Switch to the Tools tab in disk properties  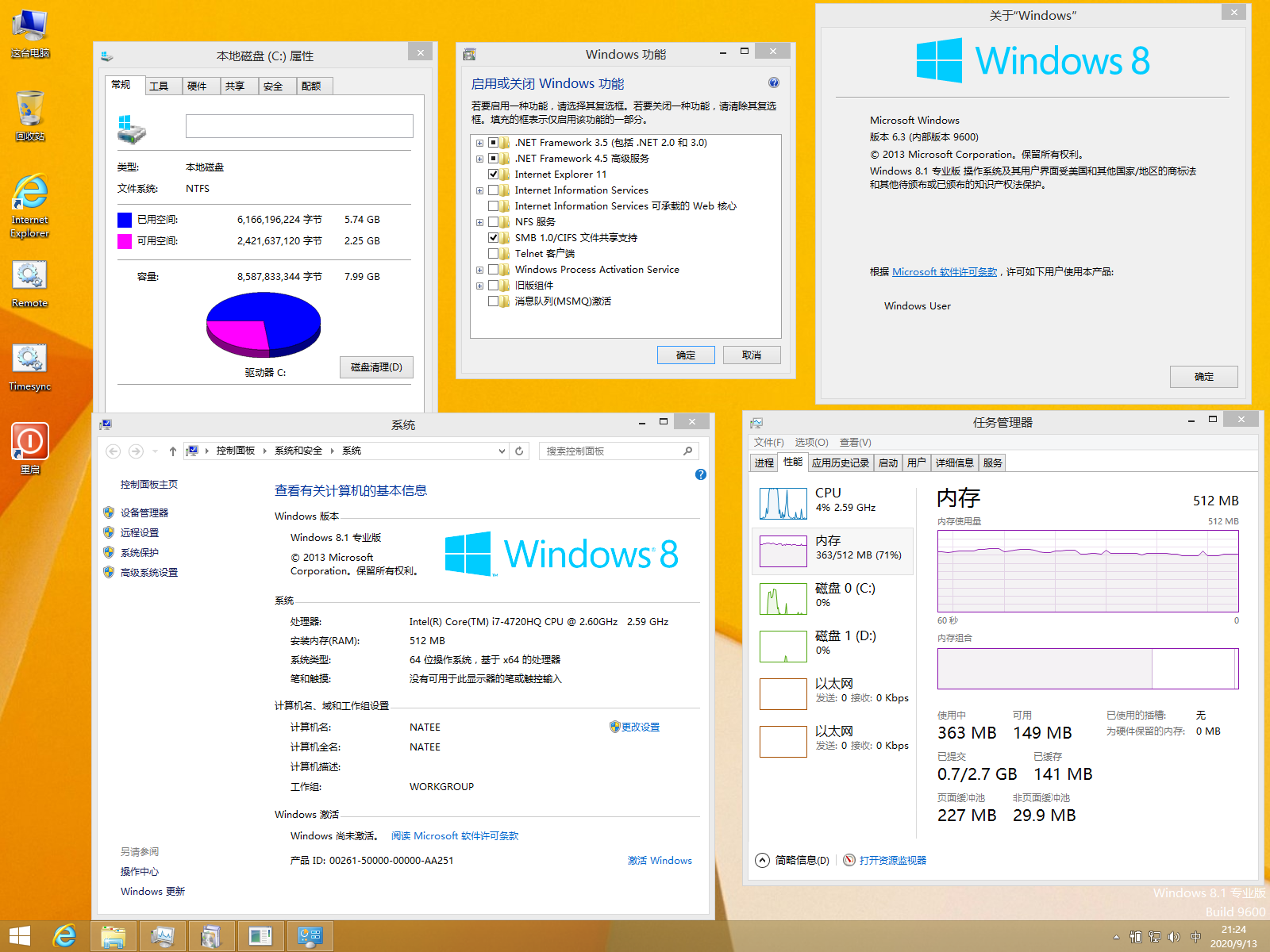159,86
